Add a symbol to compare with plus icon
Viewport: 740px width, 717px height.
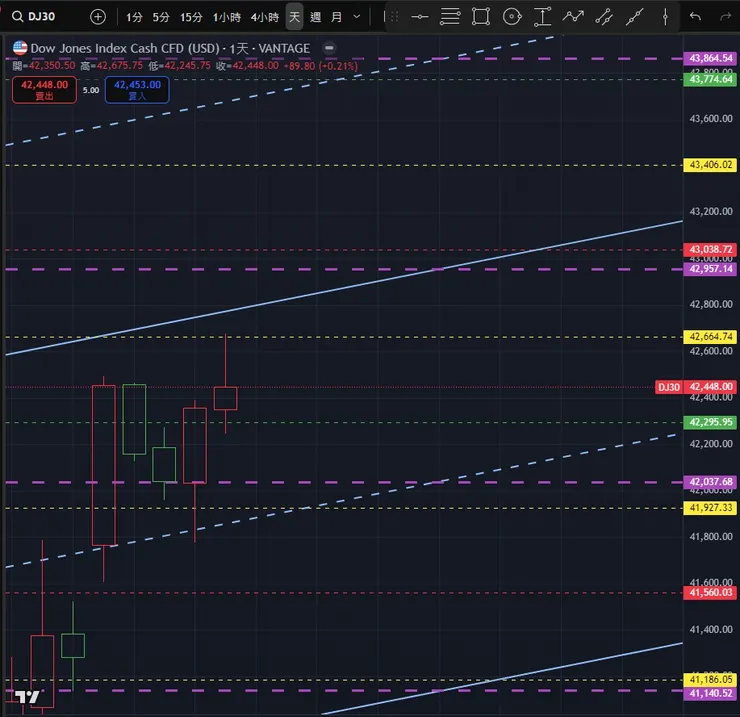coord(98,17)
